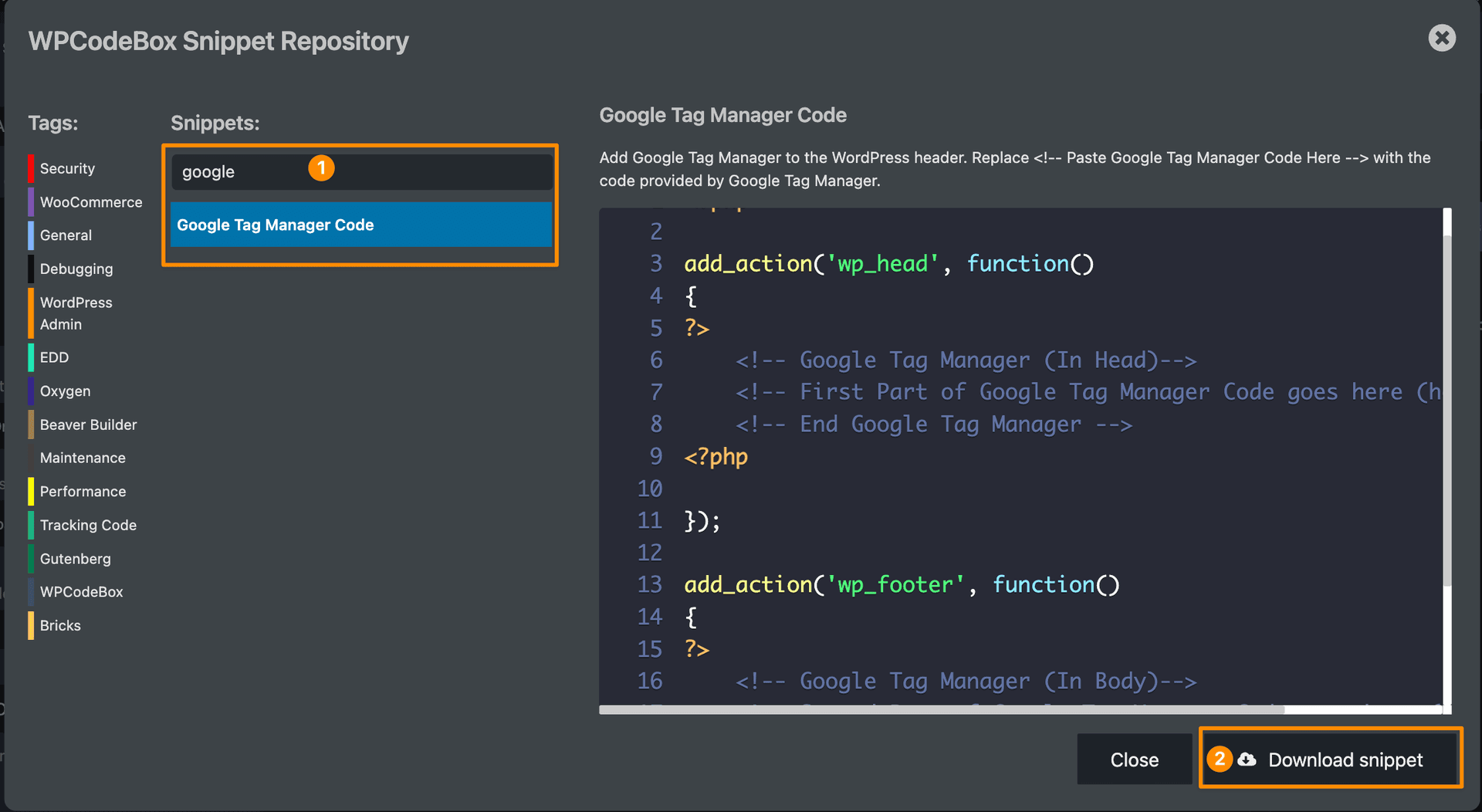The width and height of the screenshot is (1482, 812).
Task: Filter by the Security tag
Action: pos(67,168)
